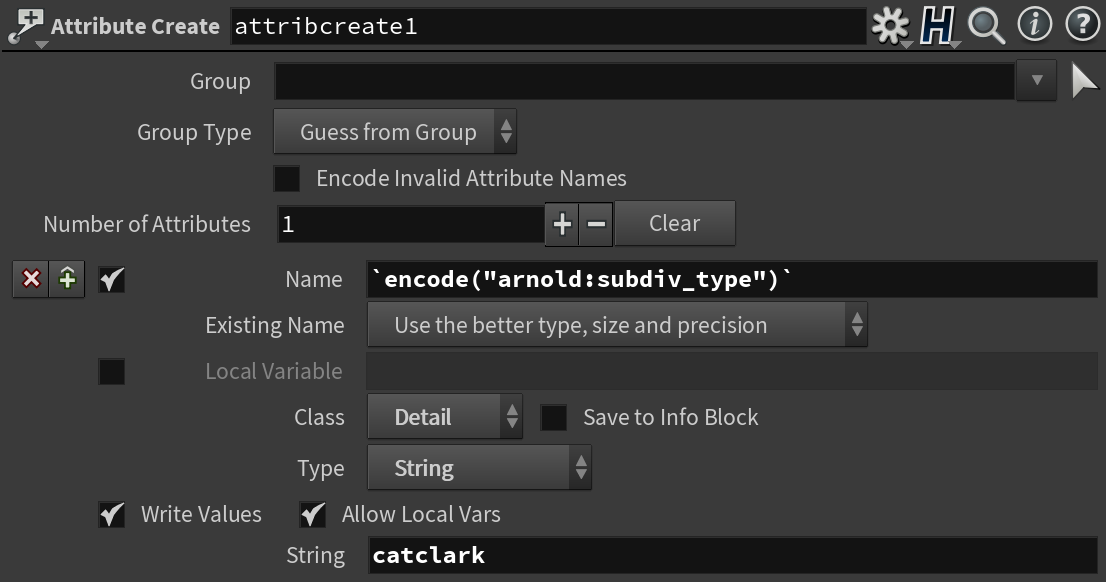Uncheck Allow Local Vars
The image size is (1106, 582).
tap(313, 515)
